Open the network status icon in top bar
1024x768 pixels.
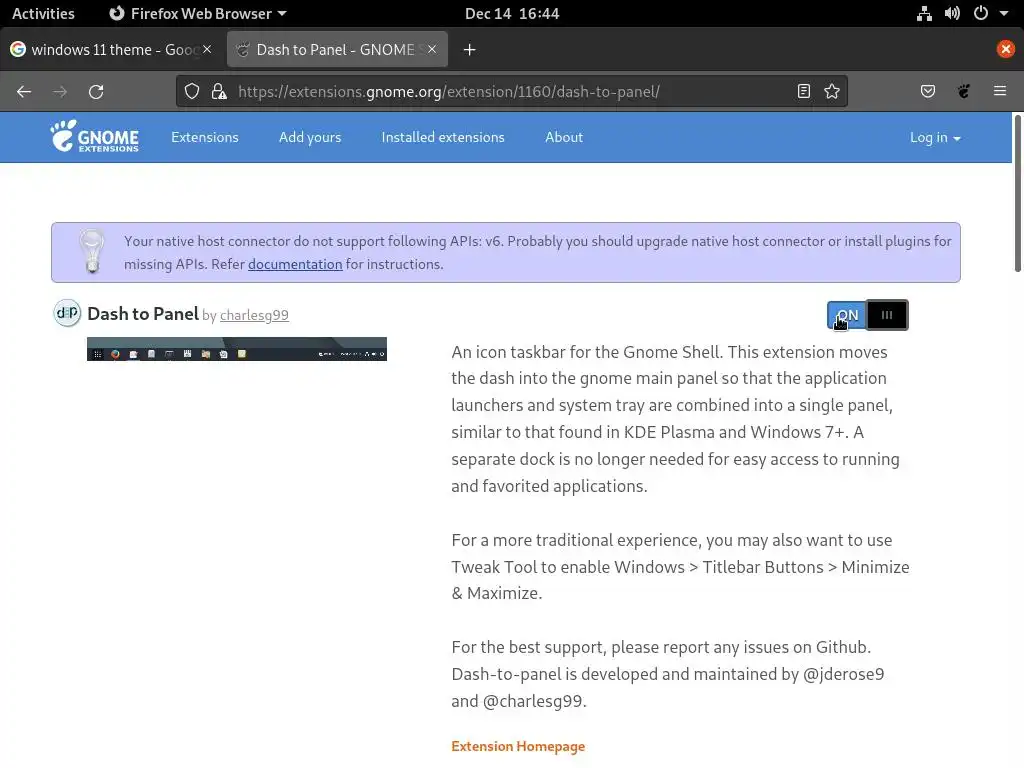[x=924, y=13]
